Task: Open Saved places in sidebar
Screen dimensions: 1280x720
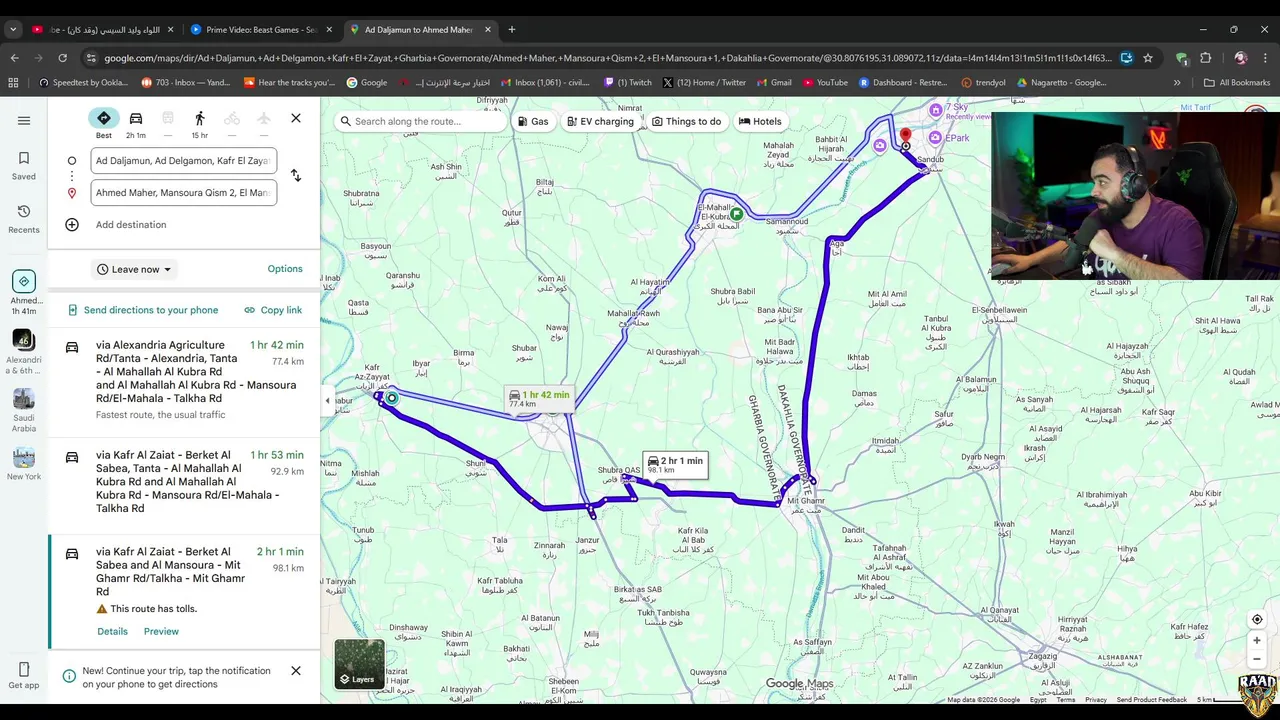Action: pos(24,165)
